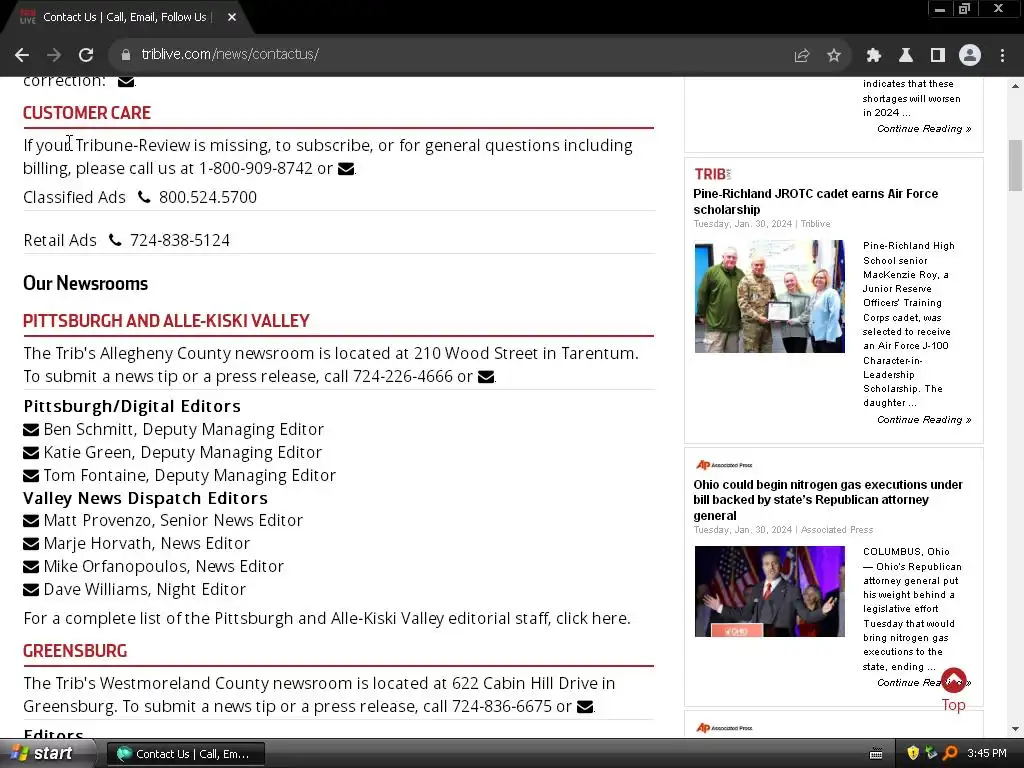Bookmark this page with the star
The height and width of the screenshot is (768, 1024).
[834, 56]
